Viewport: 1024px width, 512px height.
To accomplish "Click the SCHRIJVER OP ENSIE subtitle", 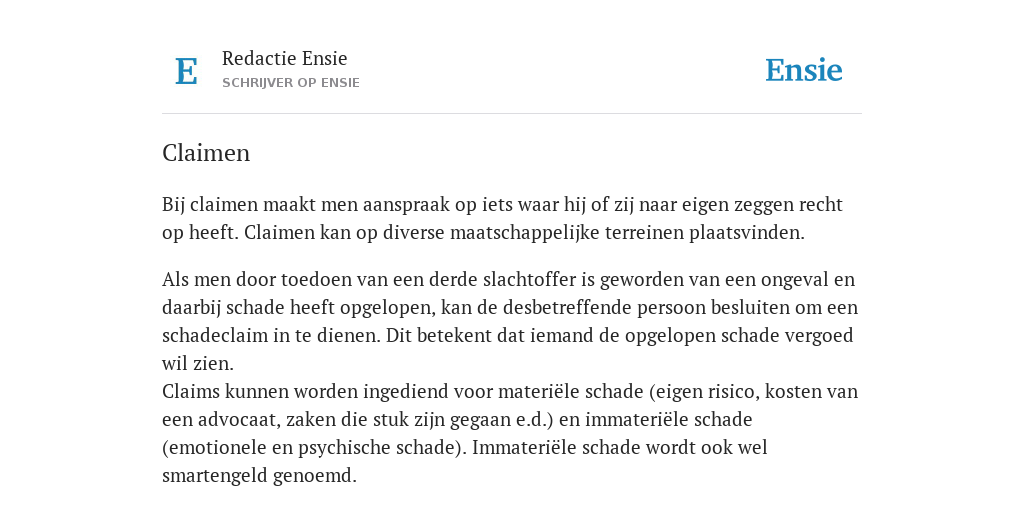I will tap(291, 83).
